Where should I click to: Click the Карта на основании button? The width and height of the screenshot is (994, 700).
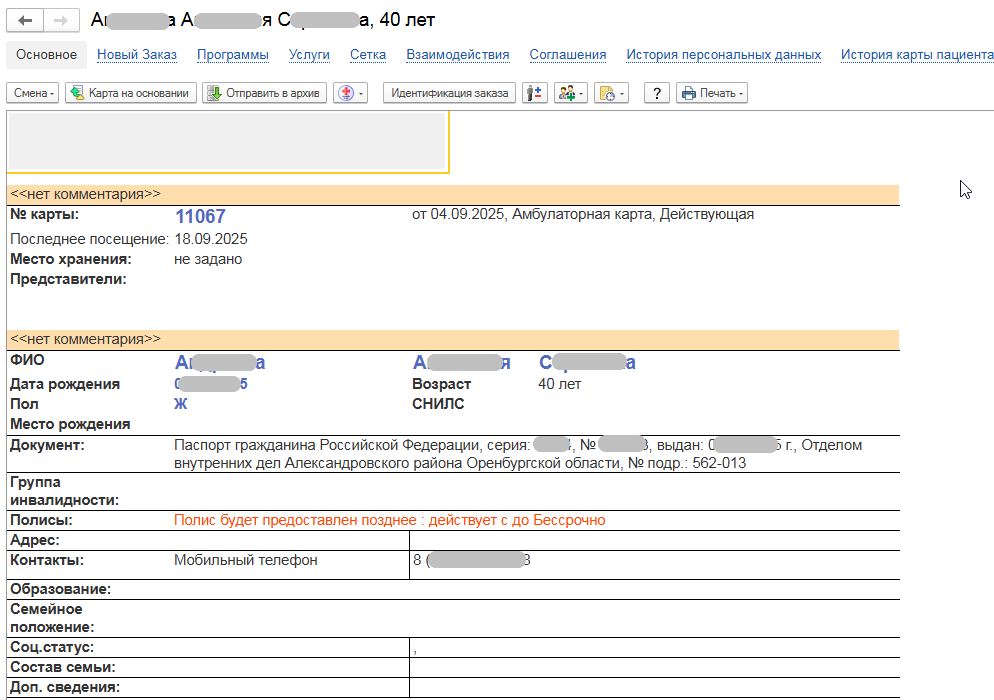pyautogui.click(x=131, y=93)
